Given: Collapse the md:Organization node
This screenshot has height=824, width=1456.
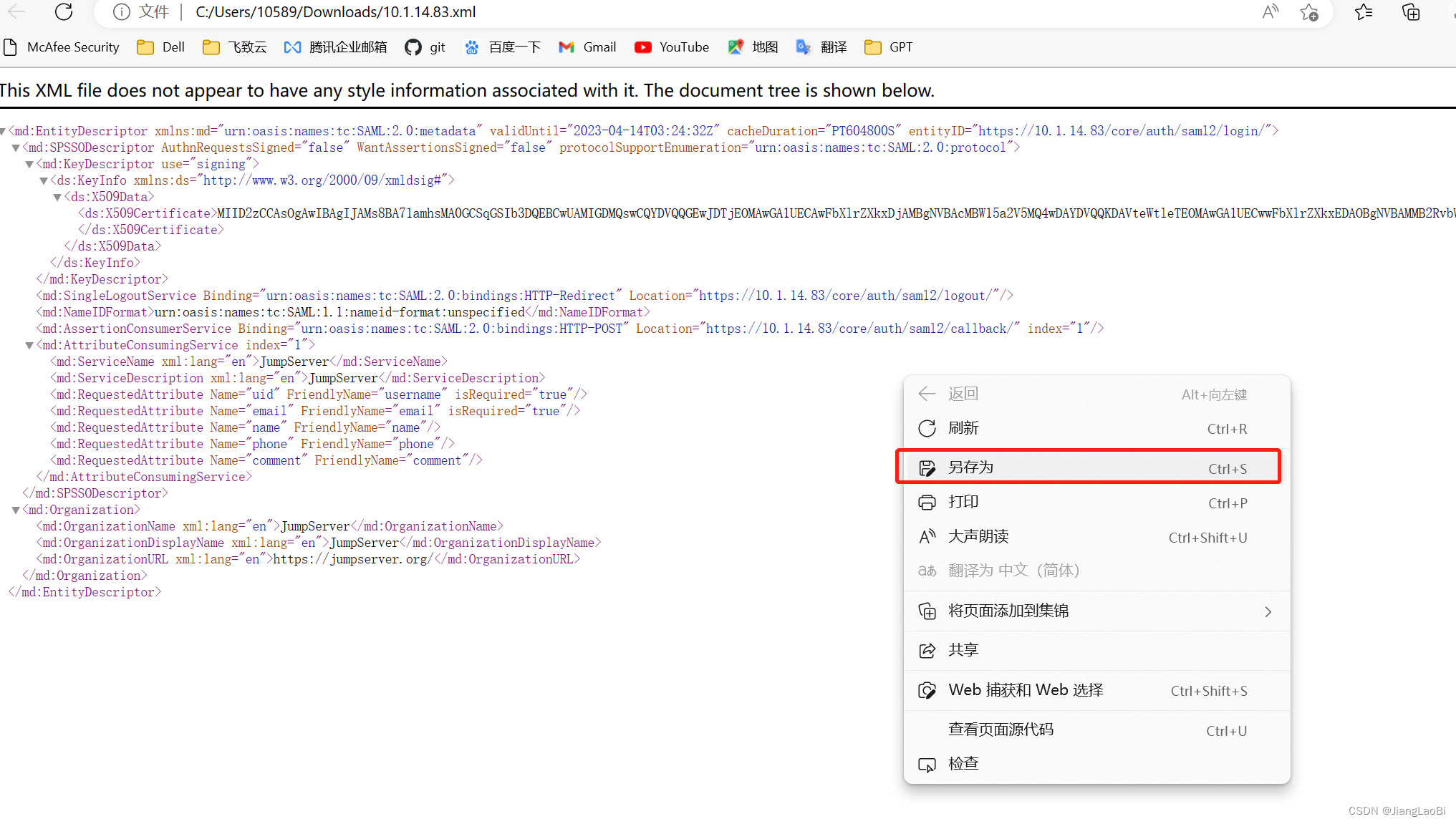Looking at the screenshot, I should [15, 509].
